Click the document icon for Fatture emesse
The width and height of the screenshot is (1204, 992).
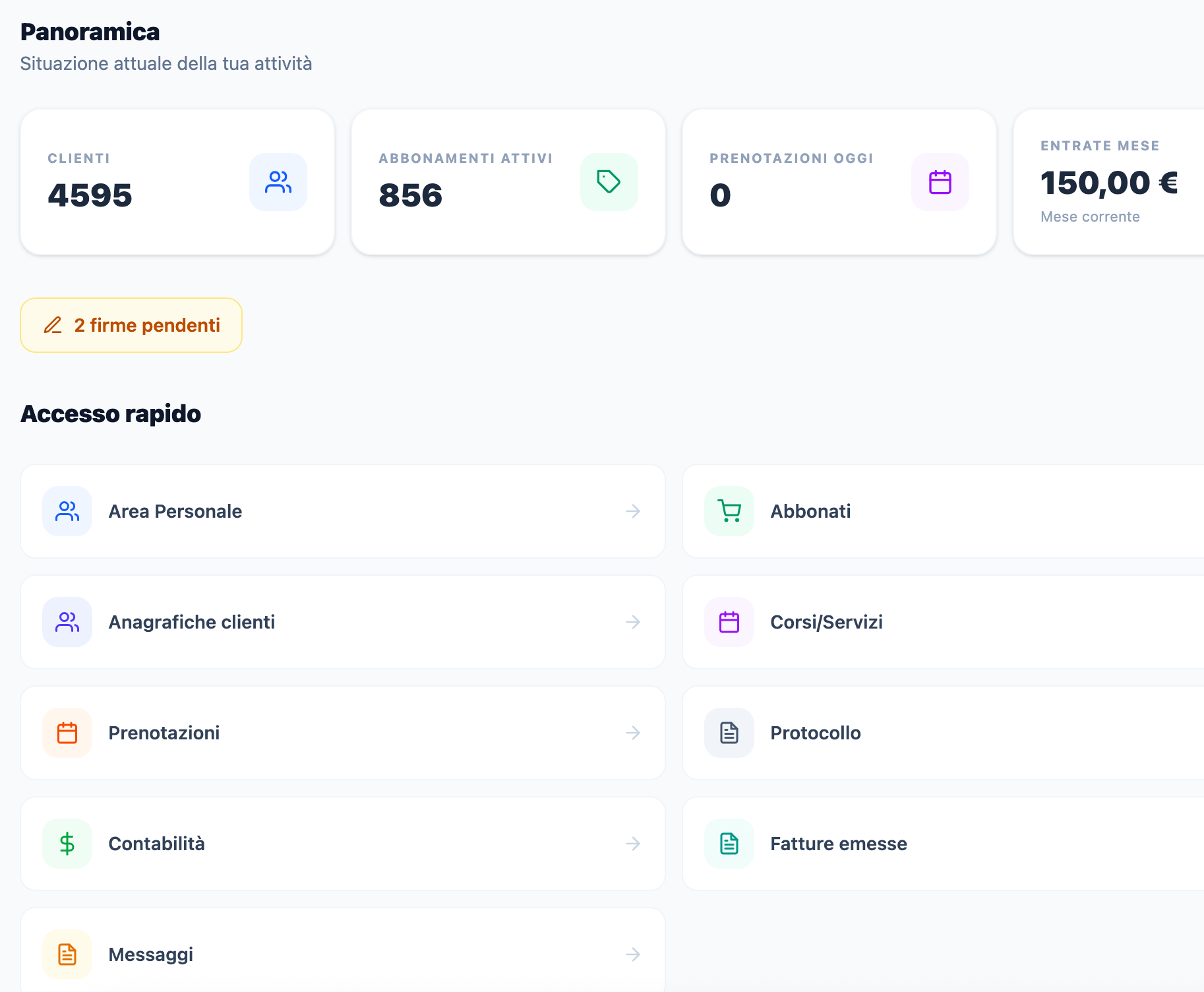[729, 844]
